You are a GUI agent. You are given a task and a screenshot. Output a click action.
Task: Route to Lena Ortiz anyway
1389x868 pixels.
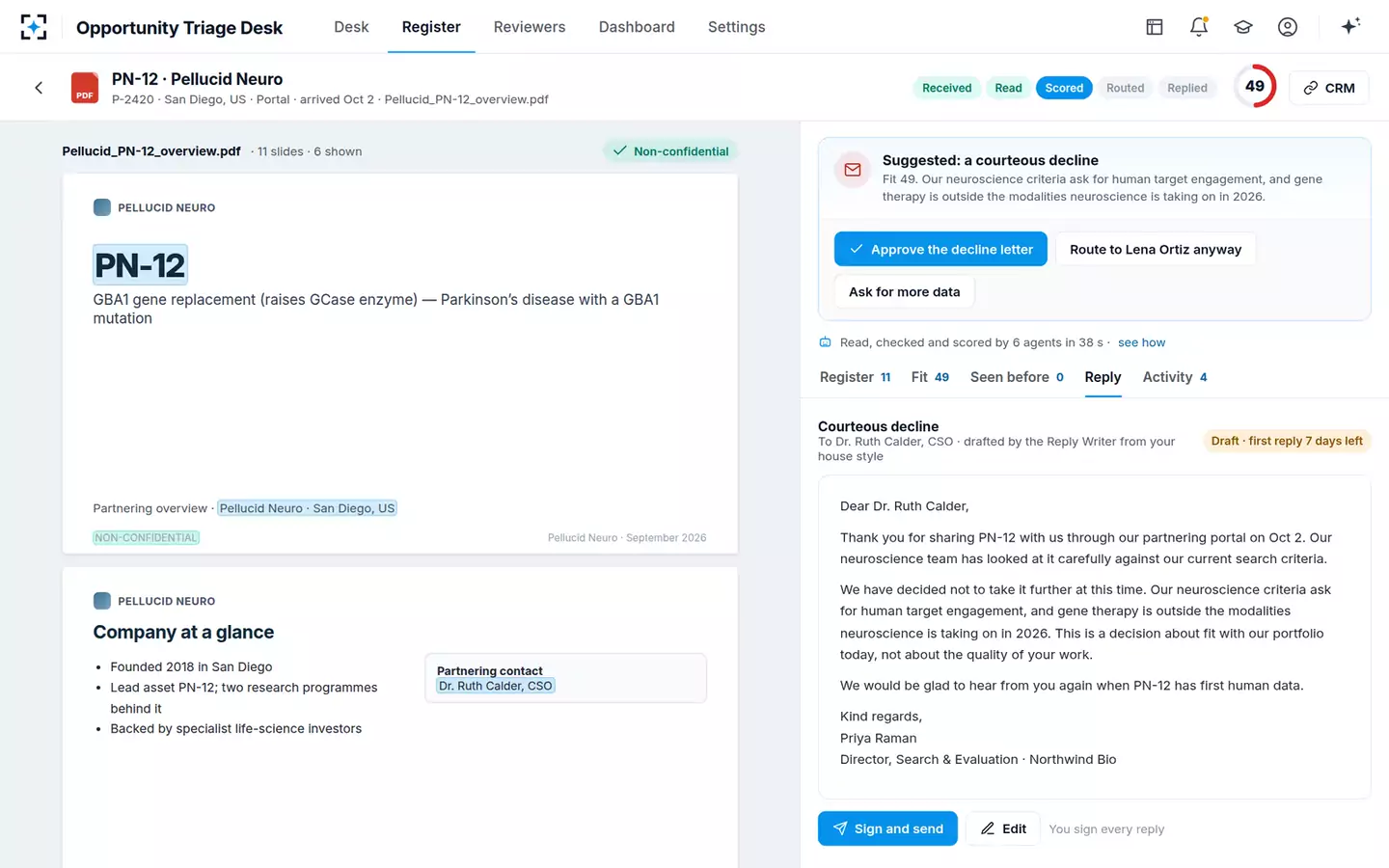tap(1156, 249)
